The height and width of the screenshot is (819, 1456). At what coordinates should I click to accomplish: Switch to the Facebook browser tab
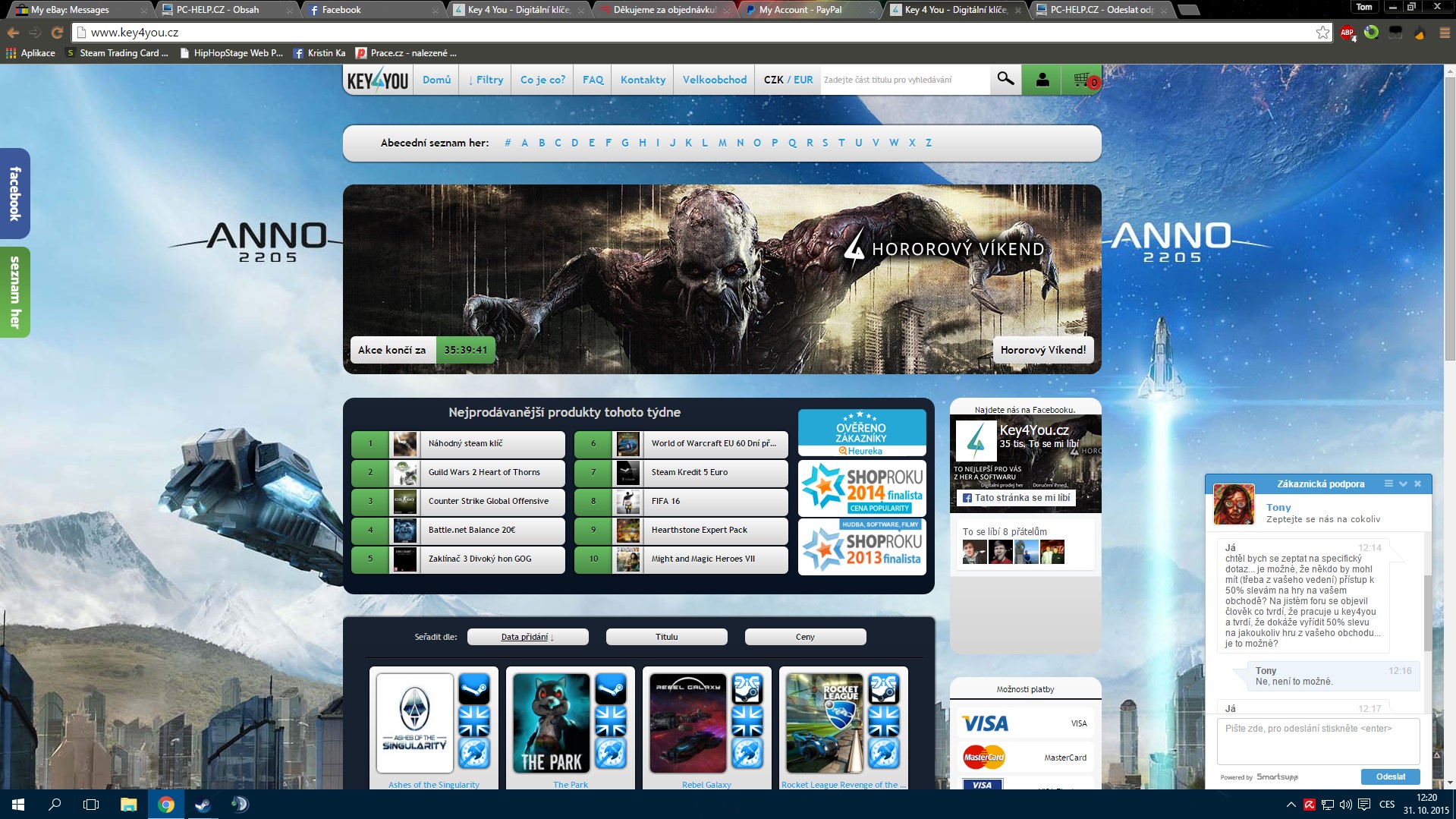372,10
